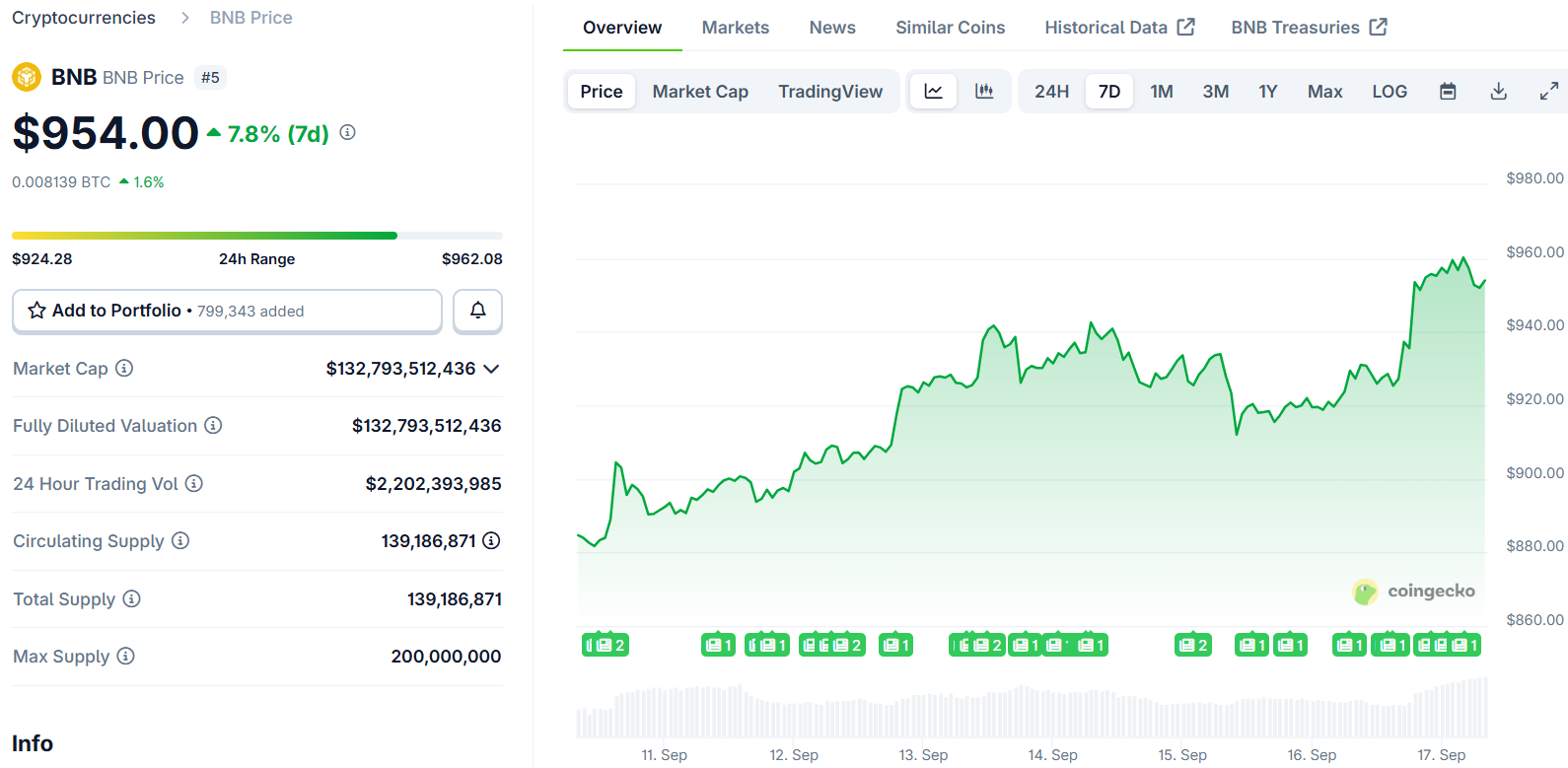Click the news marker labeled 2 below 15. Sep
This screenshot has height=768, width=1568.
pos(1192,645)
